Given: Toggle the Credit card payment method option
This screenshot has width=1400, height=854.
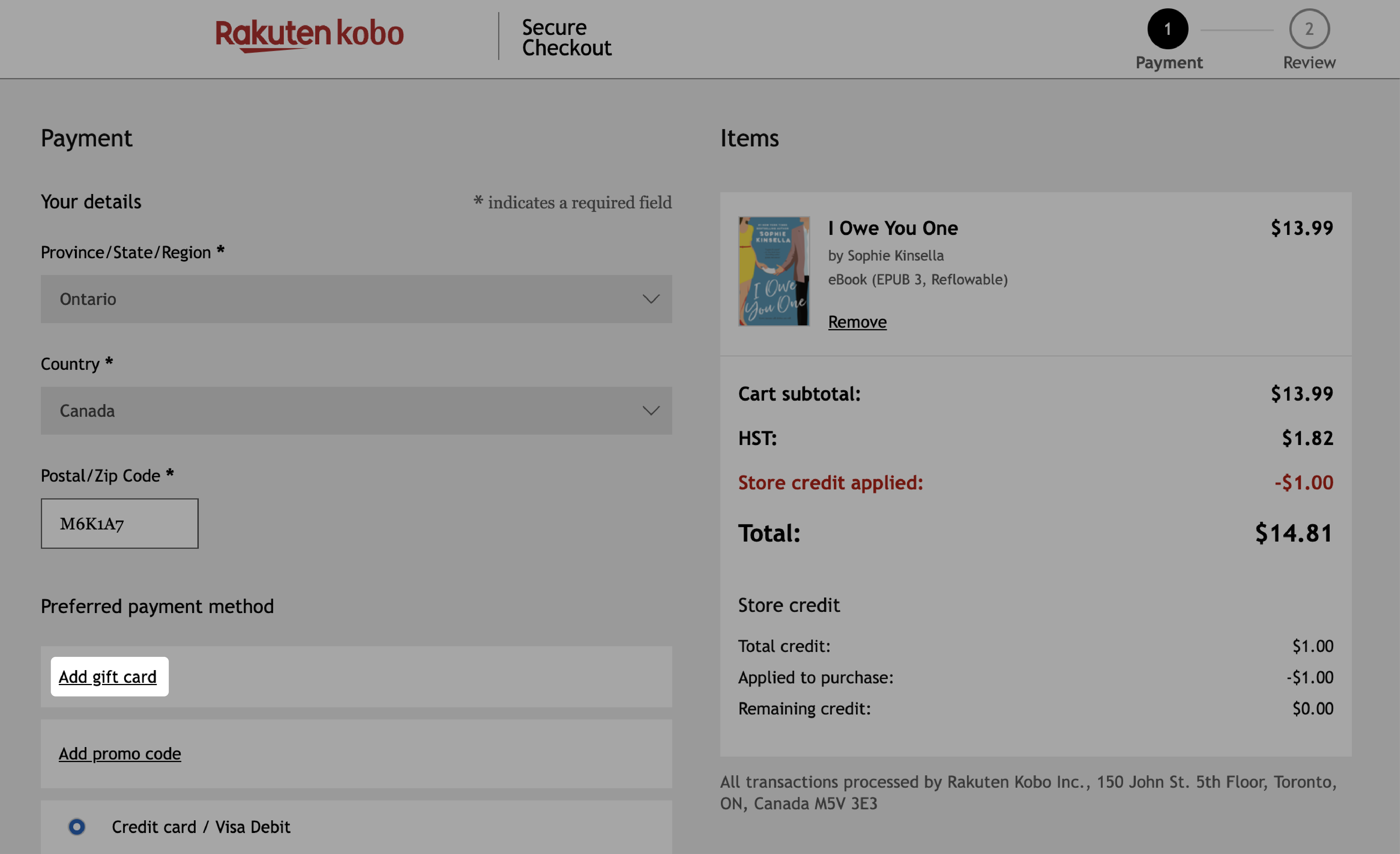Looking at the screenshot, I should 77,826.
